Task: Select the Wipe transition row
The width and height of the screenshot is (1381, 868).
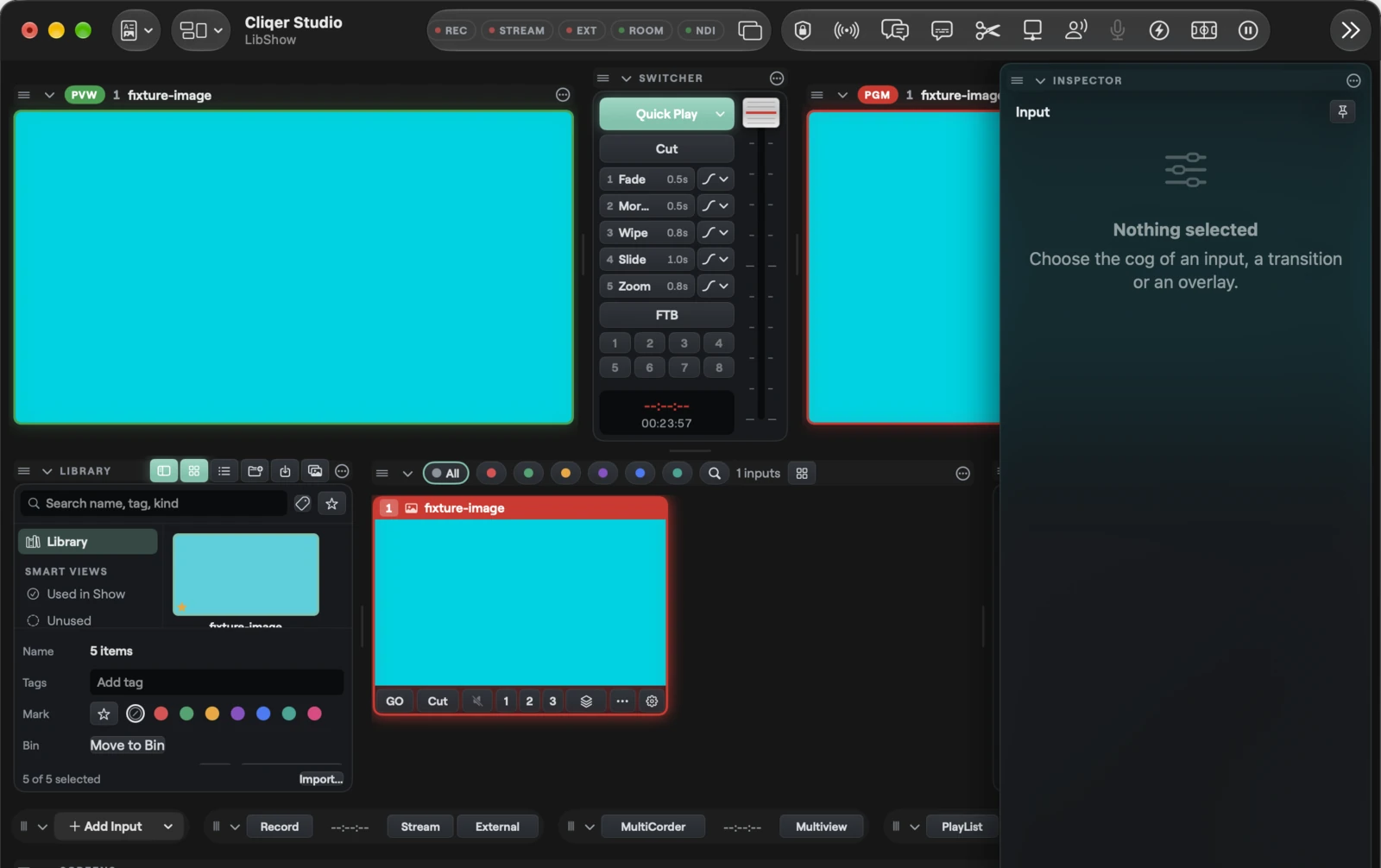Action: point(646,233)
